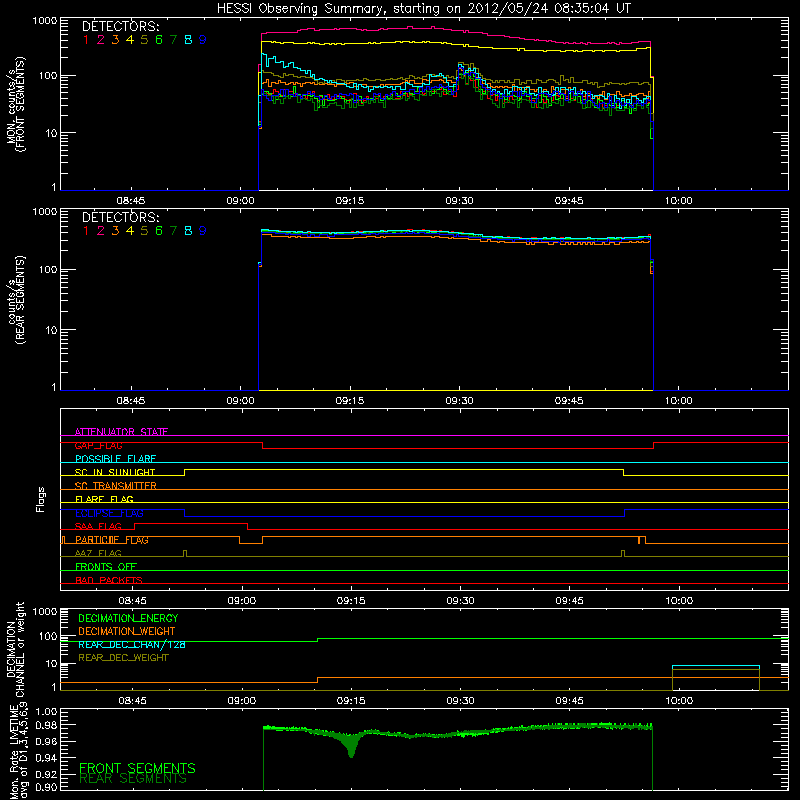The width and height of the screenshot is (800, 800).
Task: Select detector 5 in rear segments legend
Action: (x=144, y=231)
